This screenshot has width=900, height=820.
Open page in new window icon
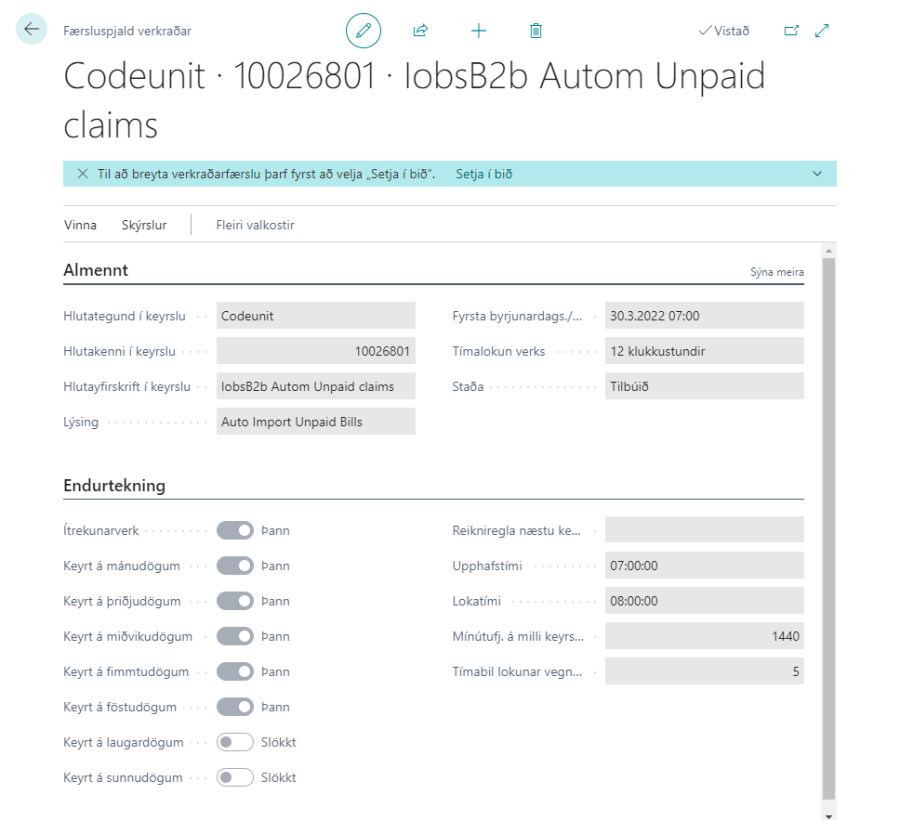(x=791, y=31)
